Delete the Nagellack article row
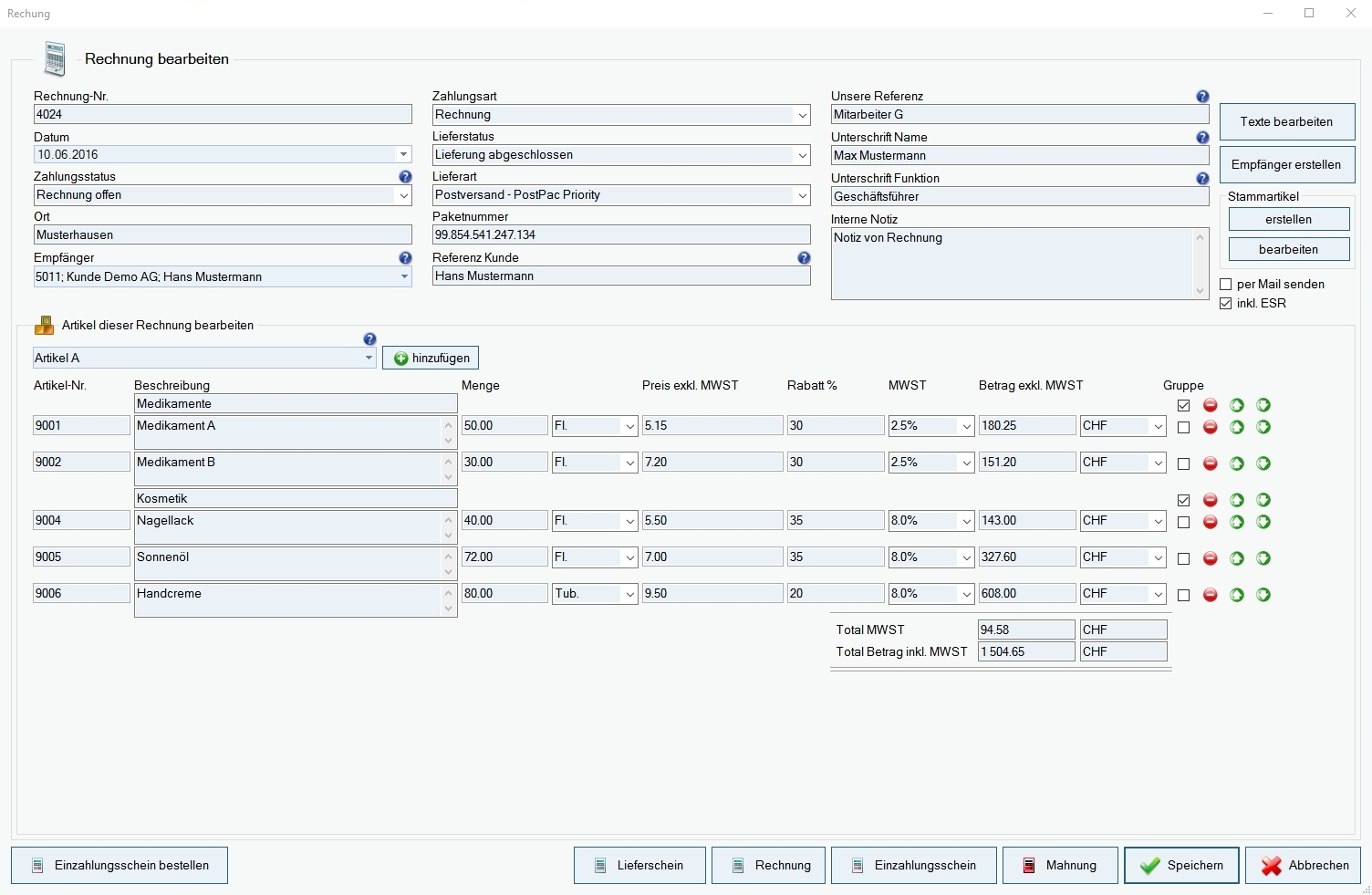This screenshot has height=895, width=1372. tap(1211, 522)
